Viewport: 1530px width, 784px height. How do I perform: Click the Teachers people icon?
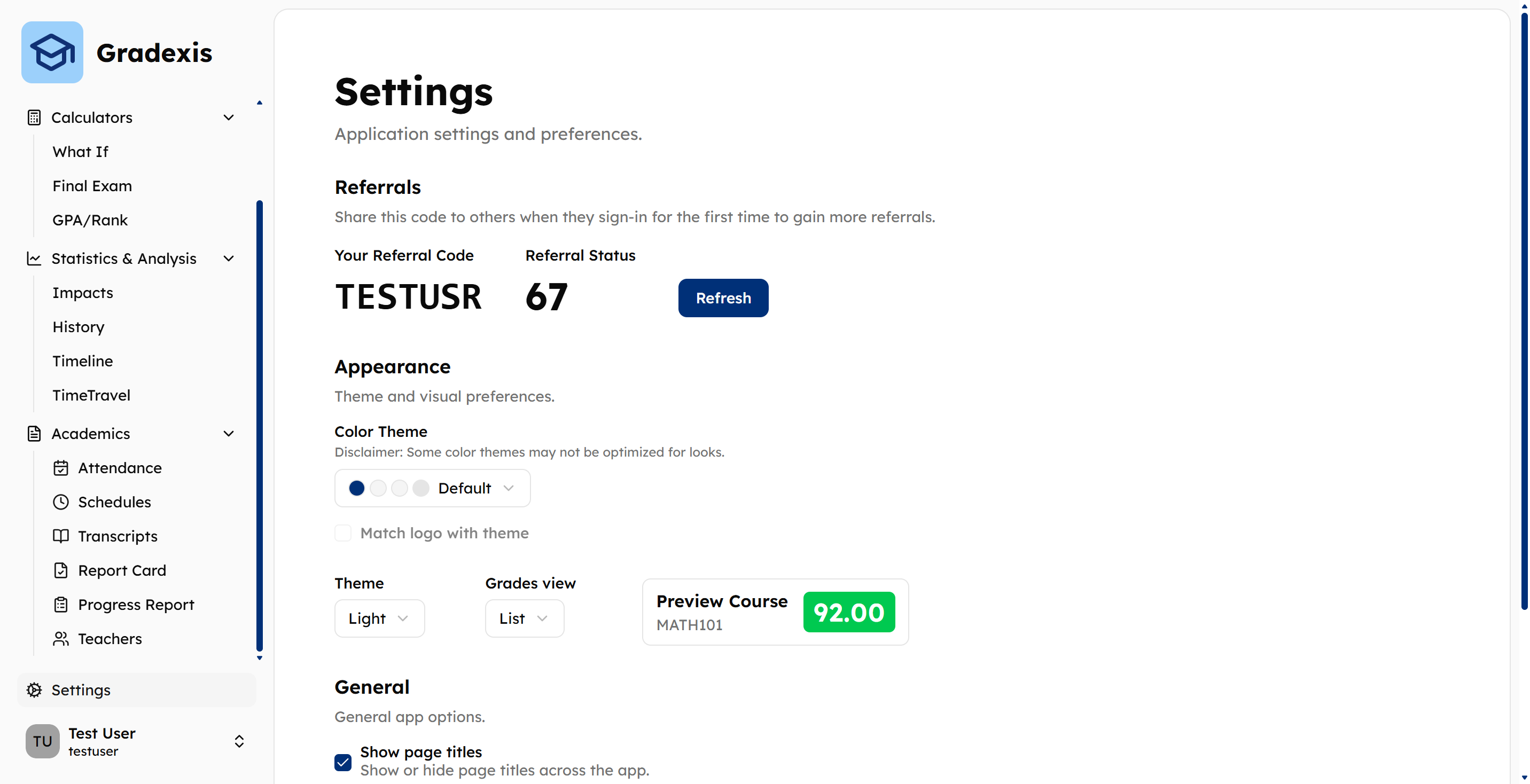(60, 639)
